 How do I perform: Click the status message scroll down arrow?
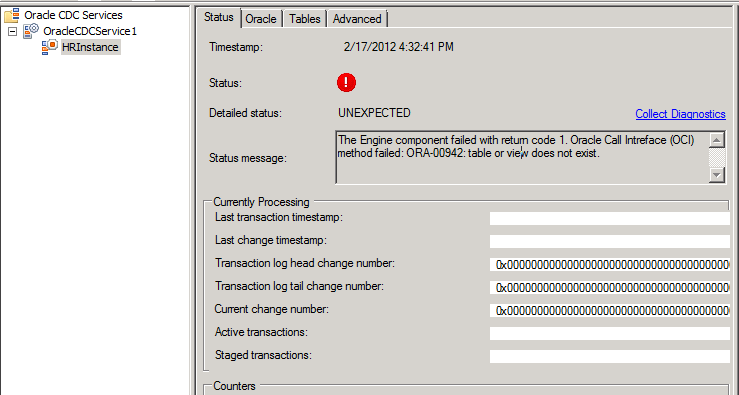click(717, 174)
